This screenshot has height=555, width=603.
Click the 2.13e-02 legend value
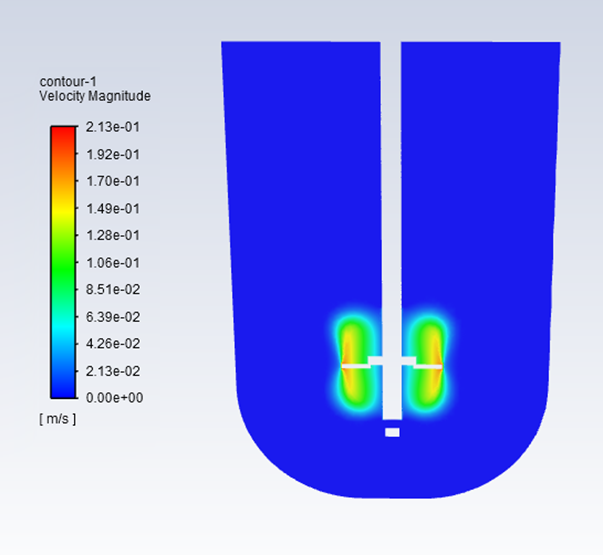[113, 371]
